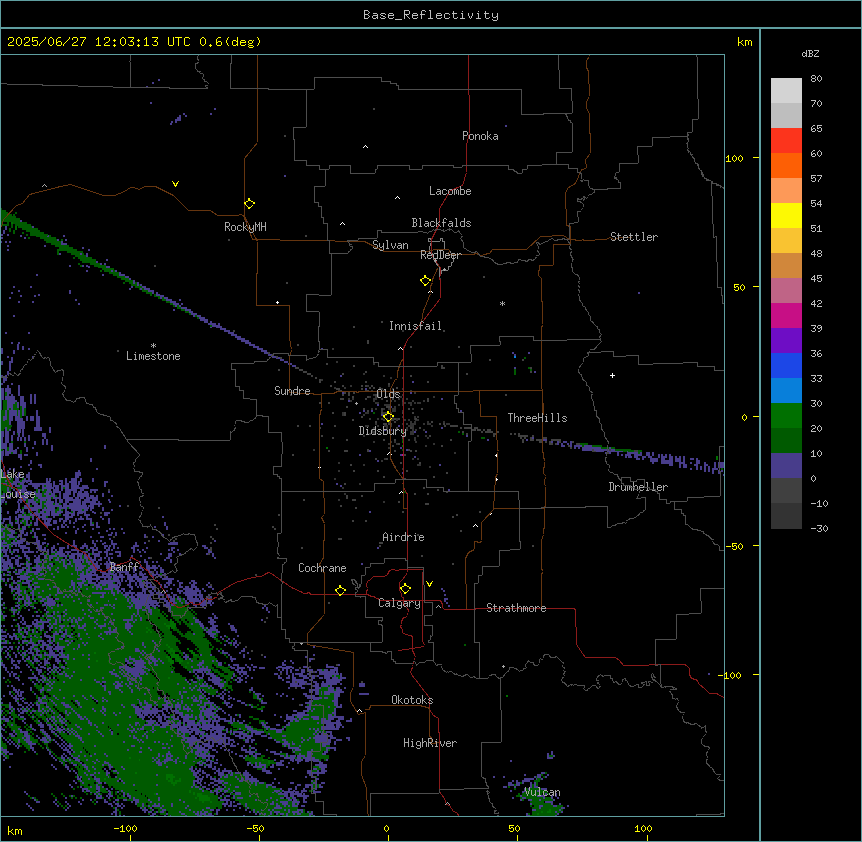Click the ThreeHills label

(x=537, y=418)
